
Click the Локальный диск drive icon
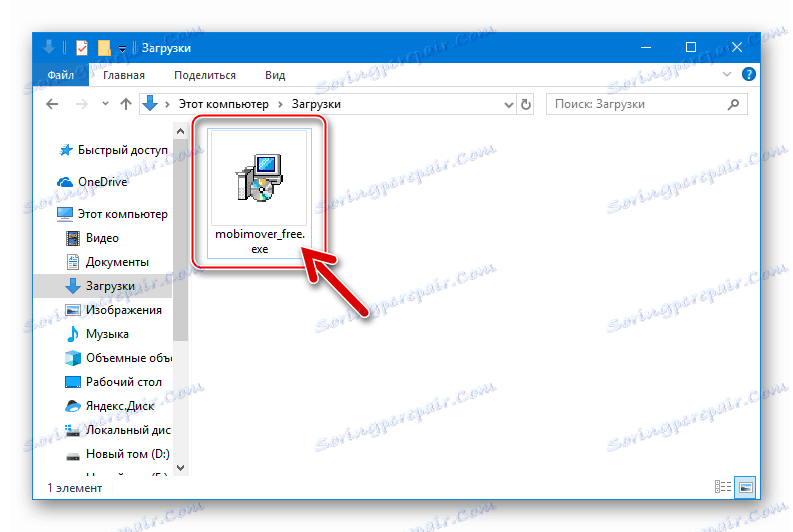coord(73,430)
